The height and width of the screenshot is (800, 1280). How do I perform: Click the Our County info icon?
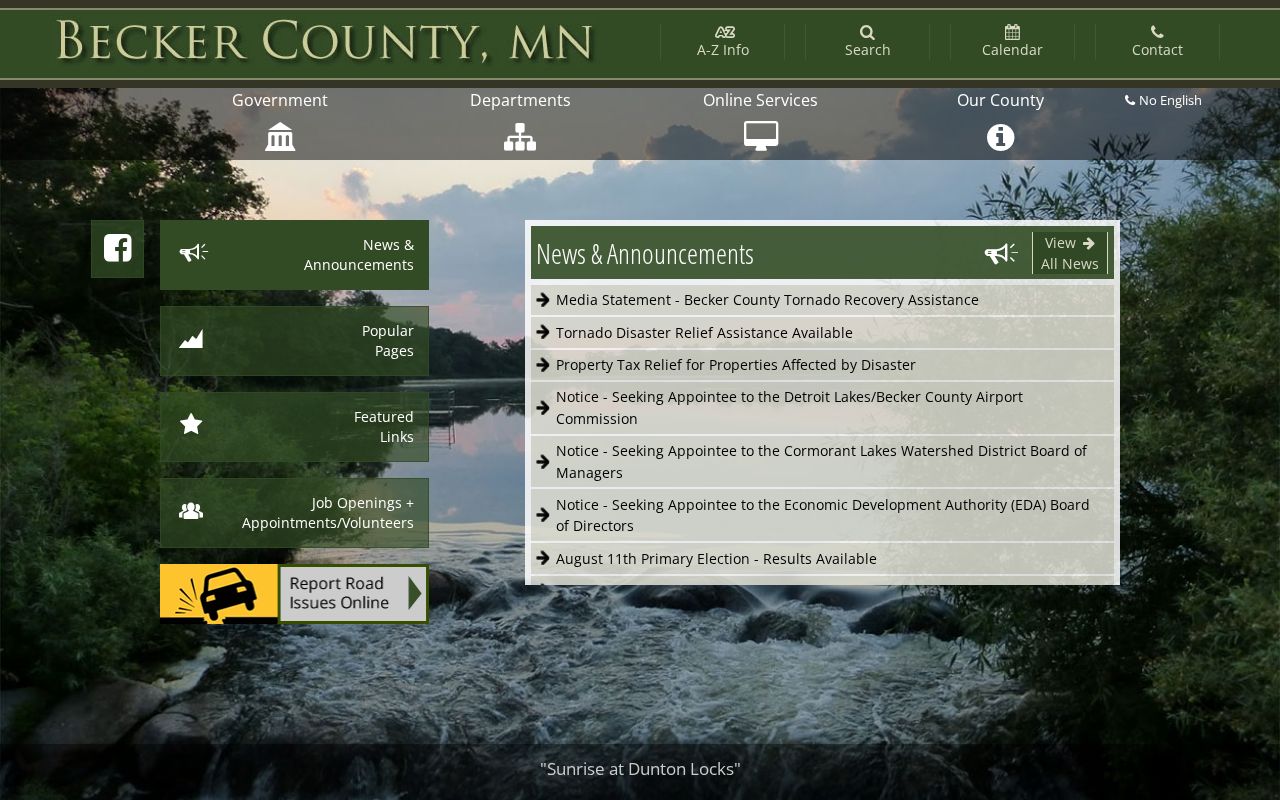[1001, 137]
